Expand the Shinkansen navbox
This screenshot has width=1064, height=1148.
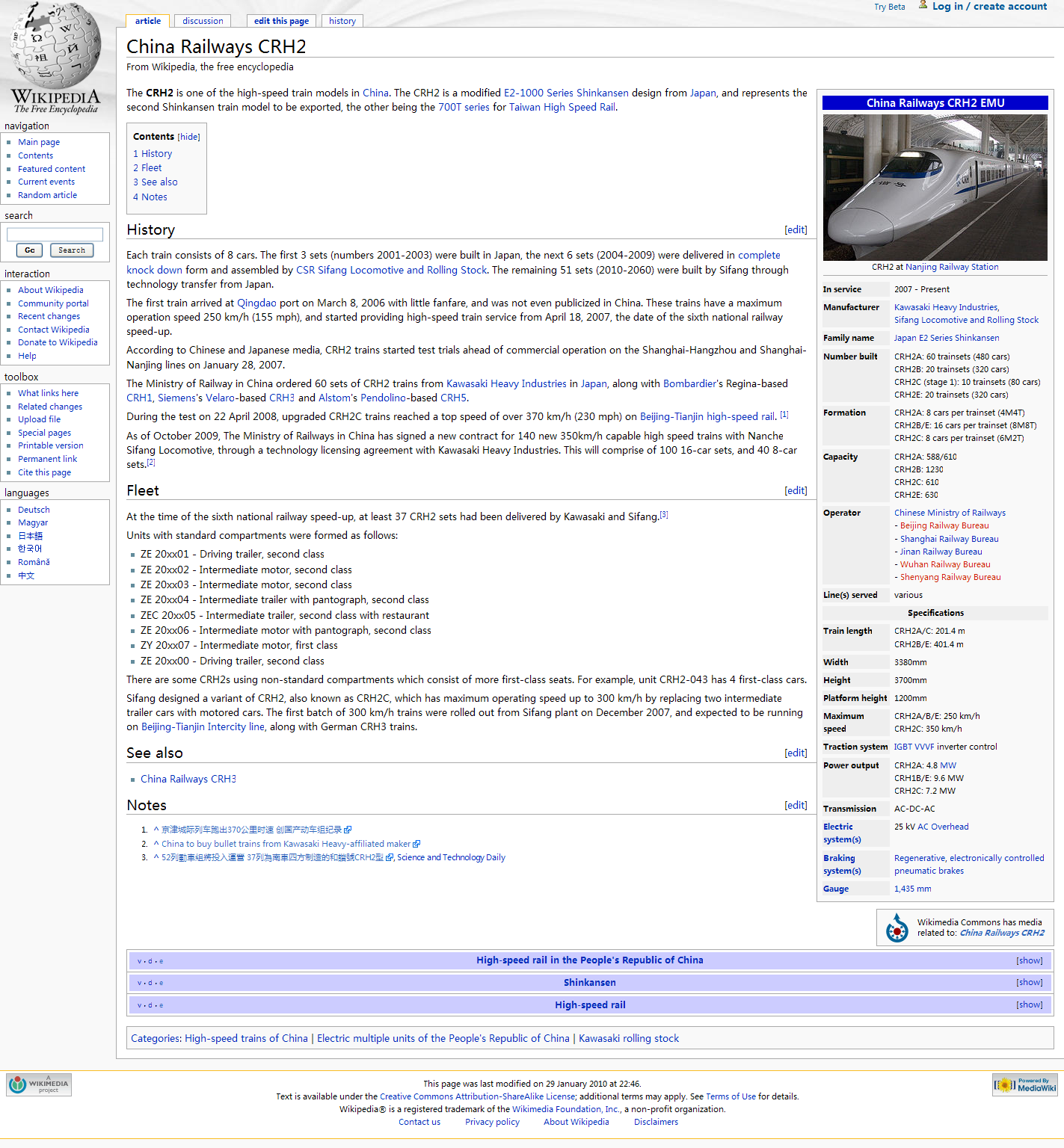tap(1029, 983)
